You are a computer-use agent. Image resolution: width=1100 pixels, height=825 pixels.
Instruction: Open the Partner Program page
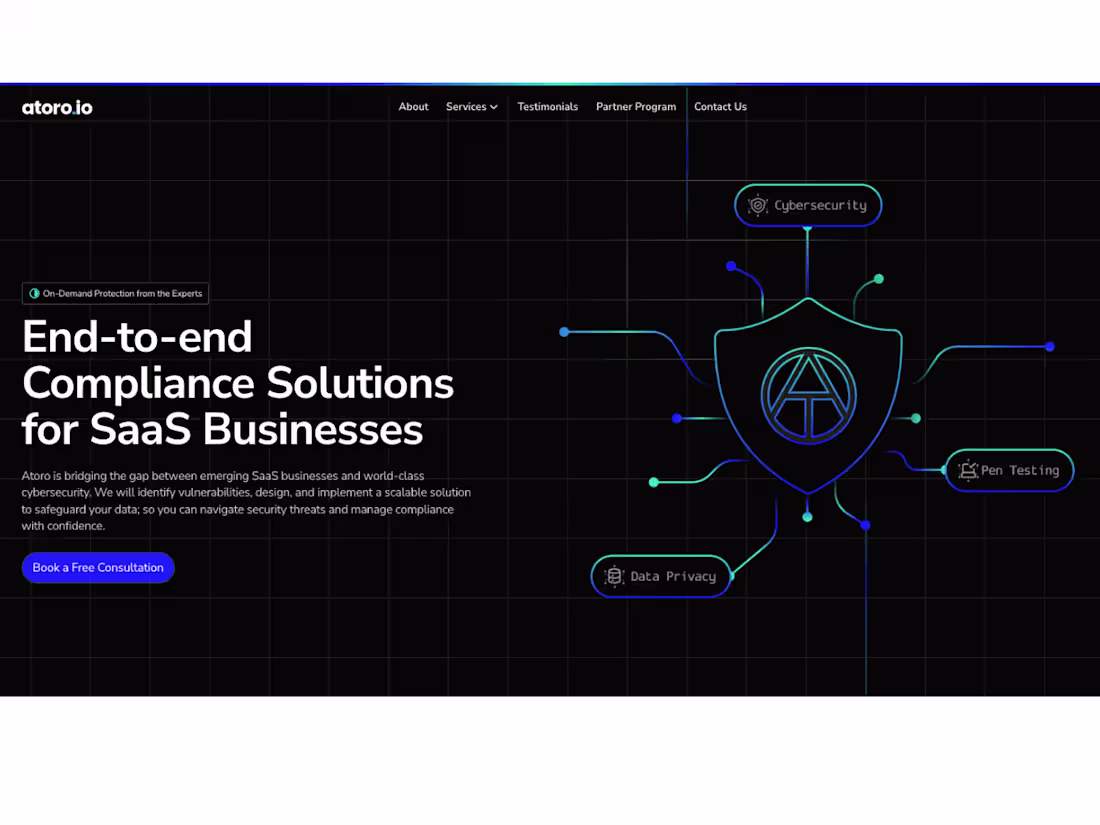(636, 107)
